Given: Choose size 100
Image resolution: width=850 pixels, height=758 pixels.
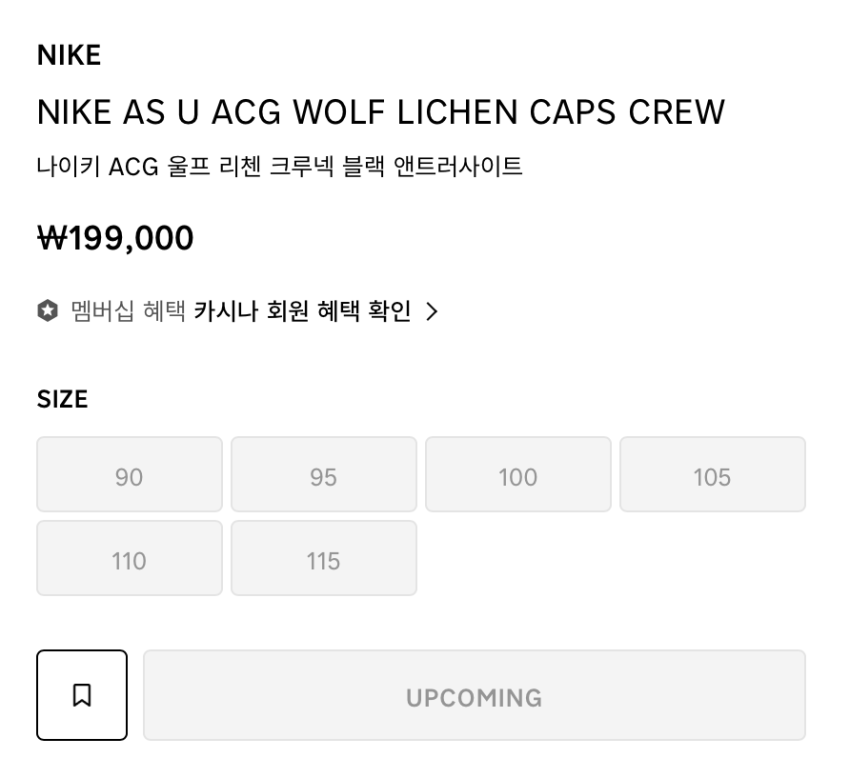Looking at the screenshot, I should pos(517,475).
